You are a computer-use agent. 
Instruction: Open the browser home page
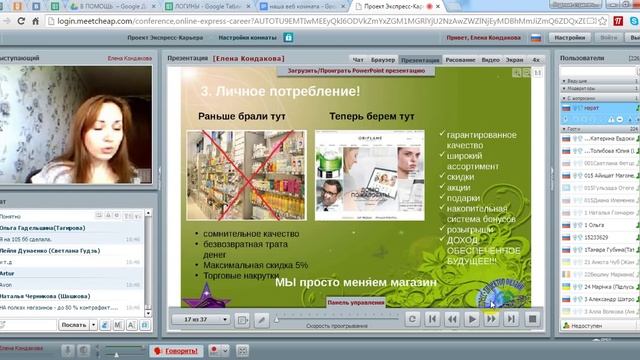[36, 21]
